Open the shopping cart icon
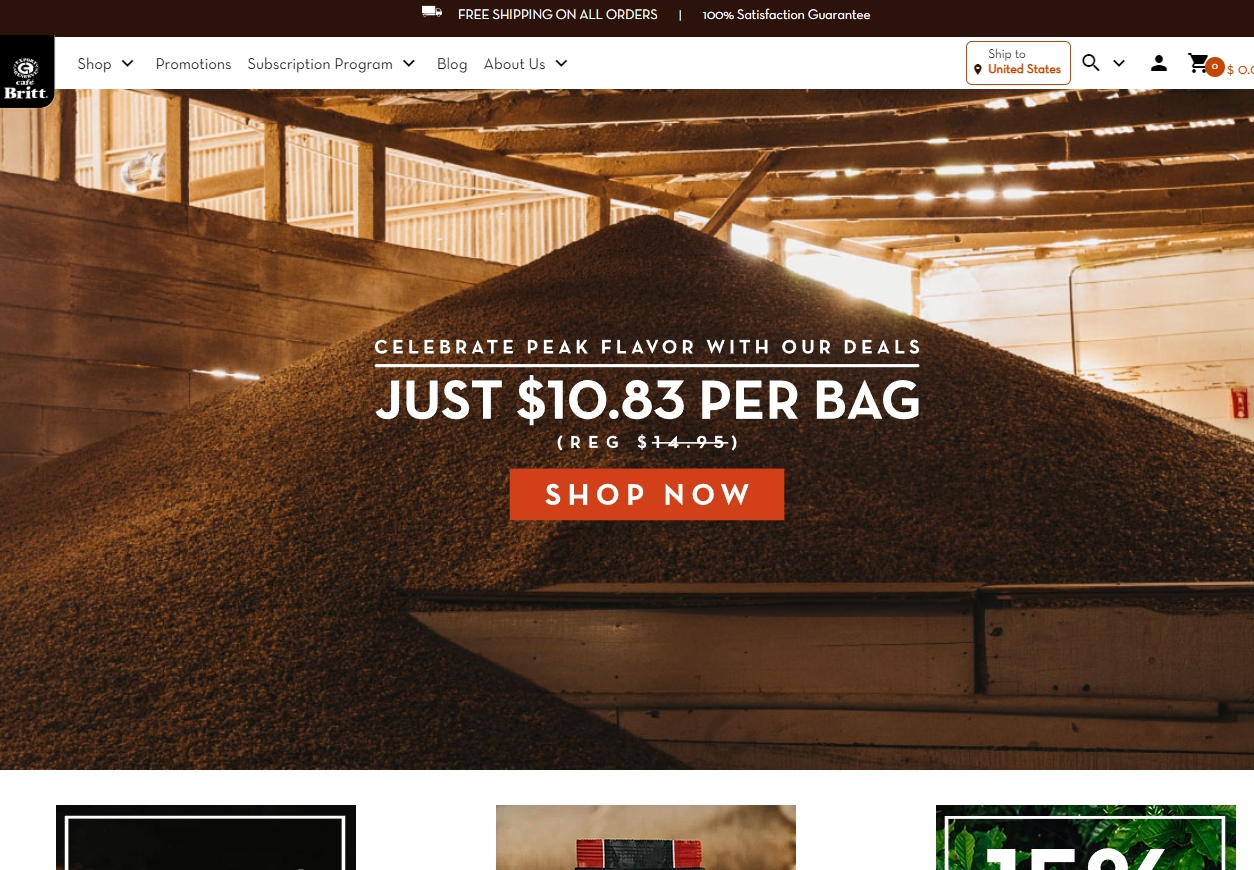The width and height of the screenshot is (1254, 870). (x=1197, y=63)
